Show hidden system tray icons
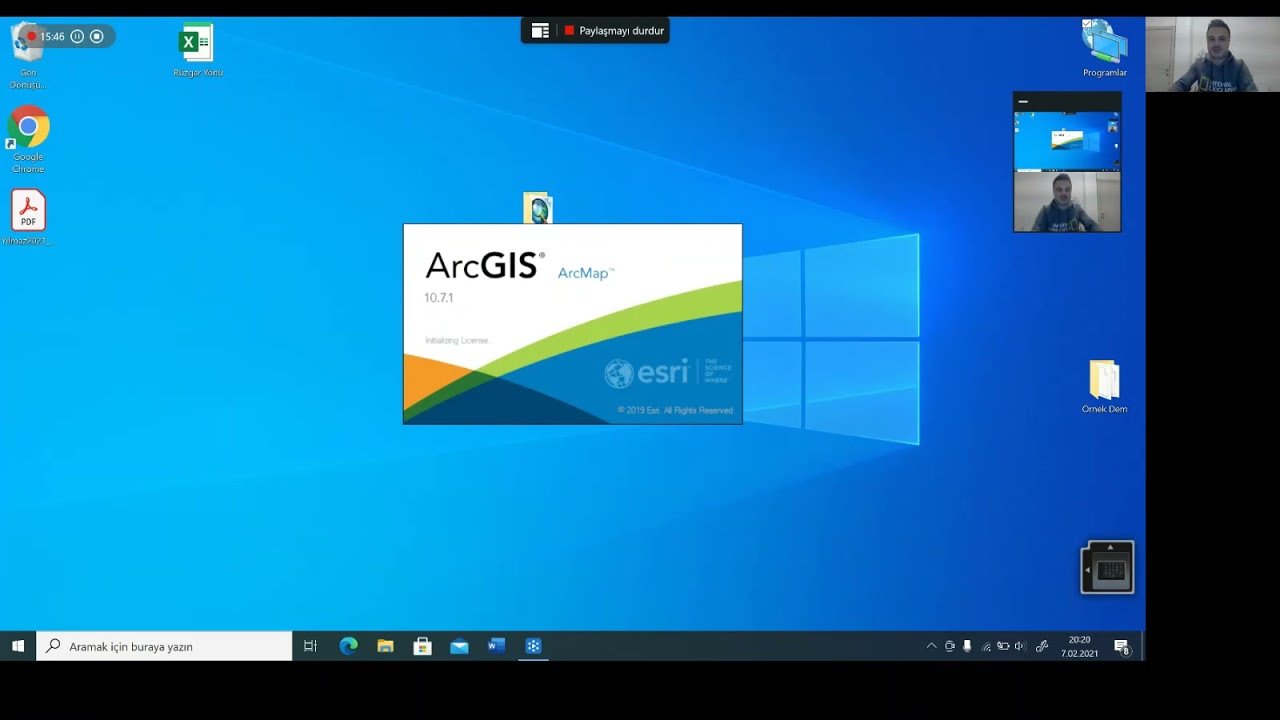The height and width of the screenshot is (720, 1280). coord(931,646)
